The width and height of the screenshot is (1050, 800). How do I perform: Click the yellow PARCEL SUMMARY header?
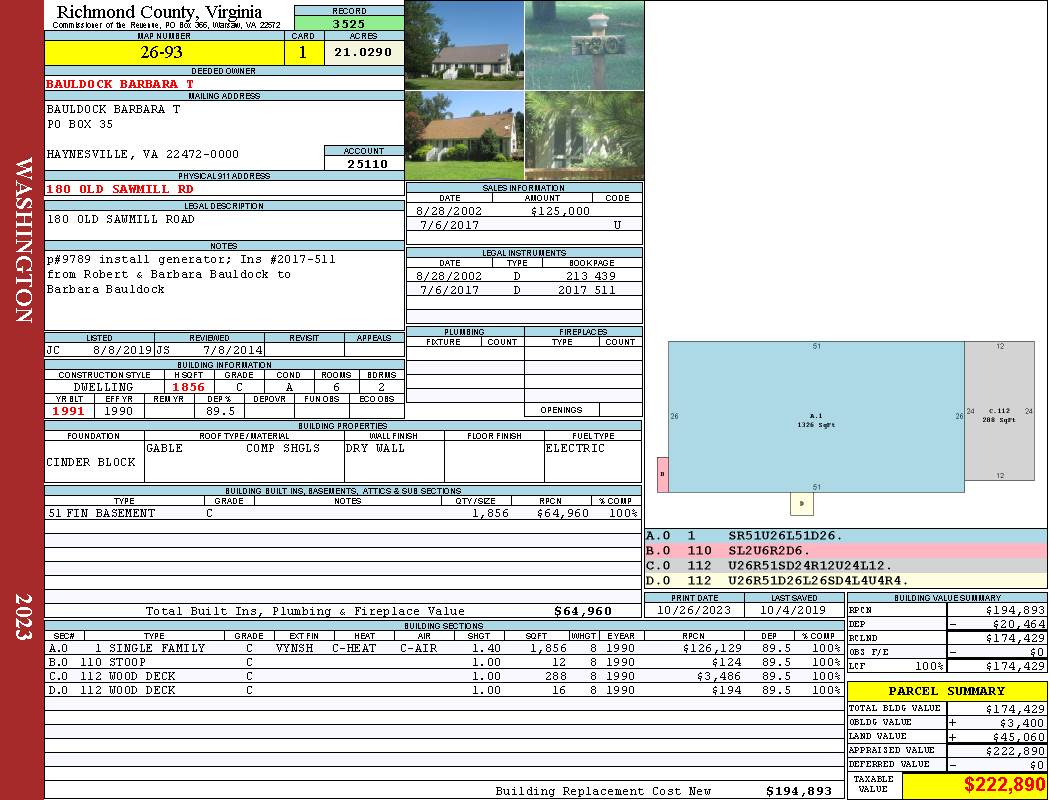947,691
